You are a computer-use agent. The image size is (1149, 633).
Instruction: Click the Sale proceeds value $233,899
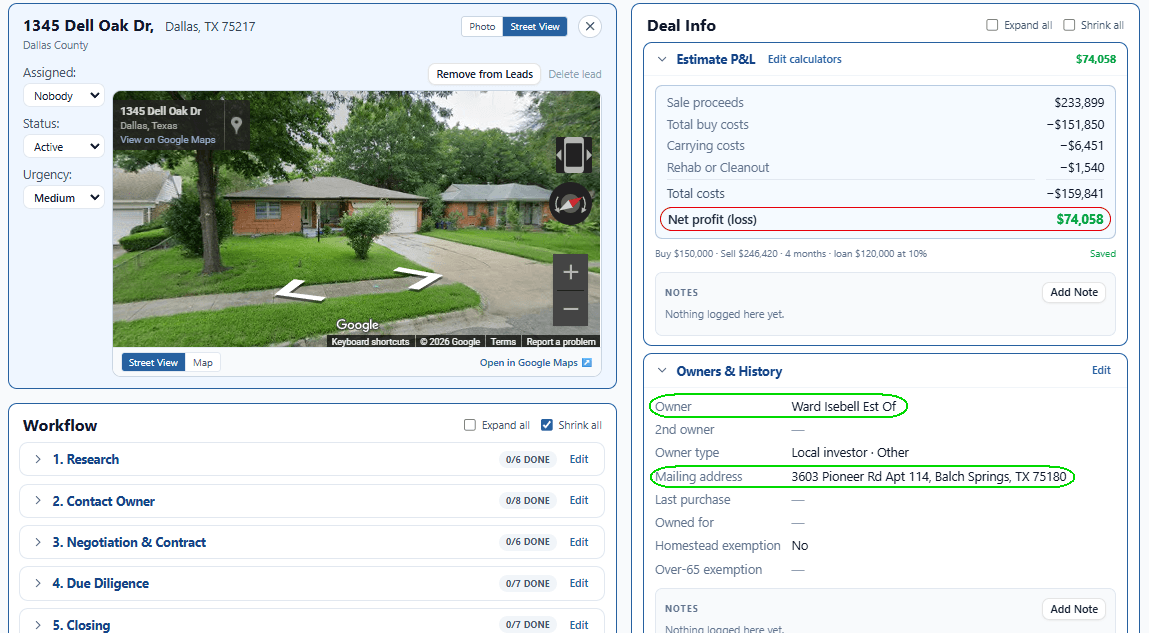[x=1079, y=103]
